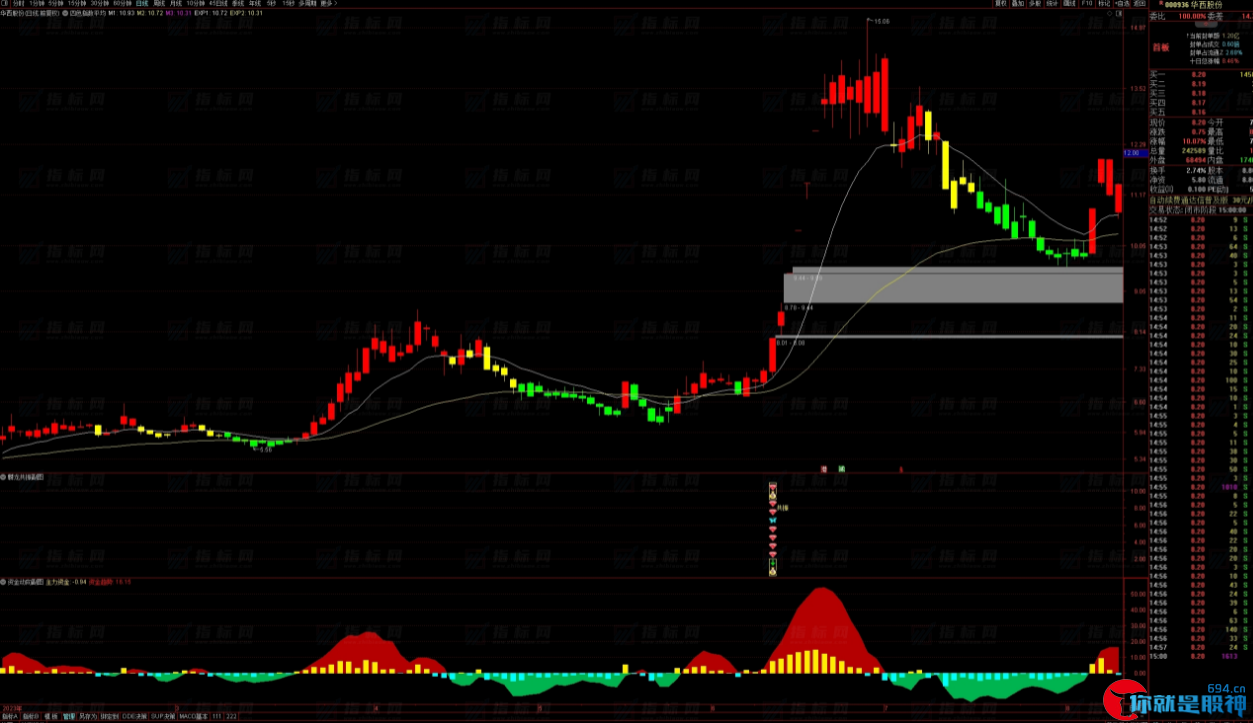The image size is (1253, 723).
Task: Select the 画线 drawing tool button
Action: pos(1069,4)
